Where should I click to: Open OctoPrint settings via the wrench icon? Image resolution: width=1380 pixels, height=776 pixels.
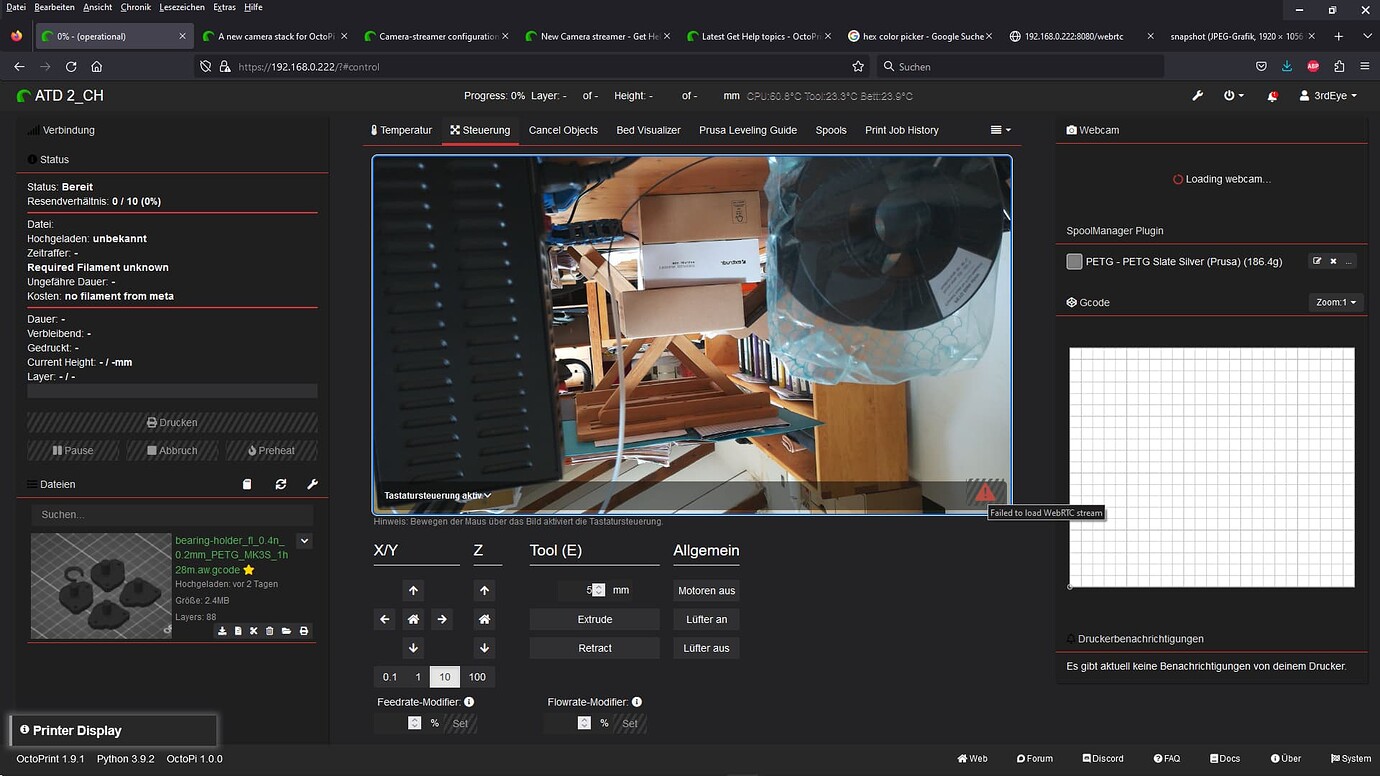(1197, 96)
